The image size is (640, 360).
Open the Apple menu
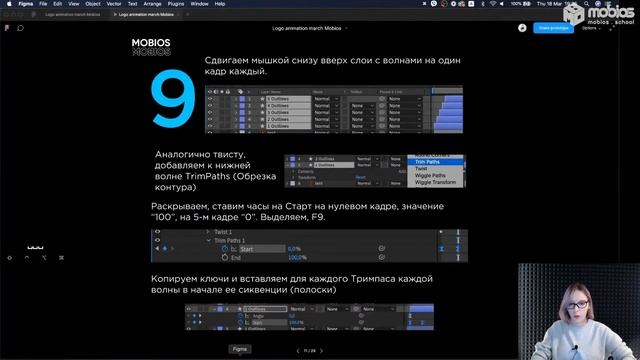pos(9,4)
